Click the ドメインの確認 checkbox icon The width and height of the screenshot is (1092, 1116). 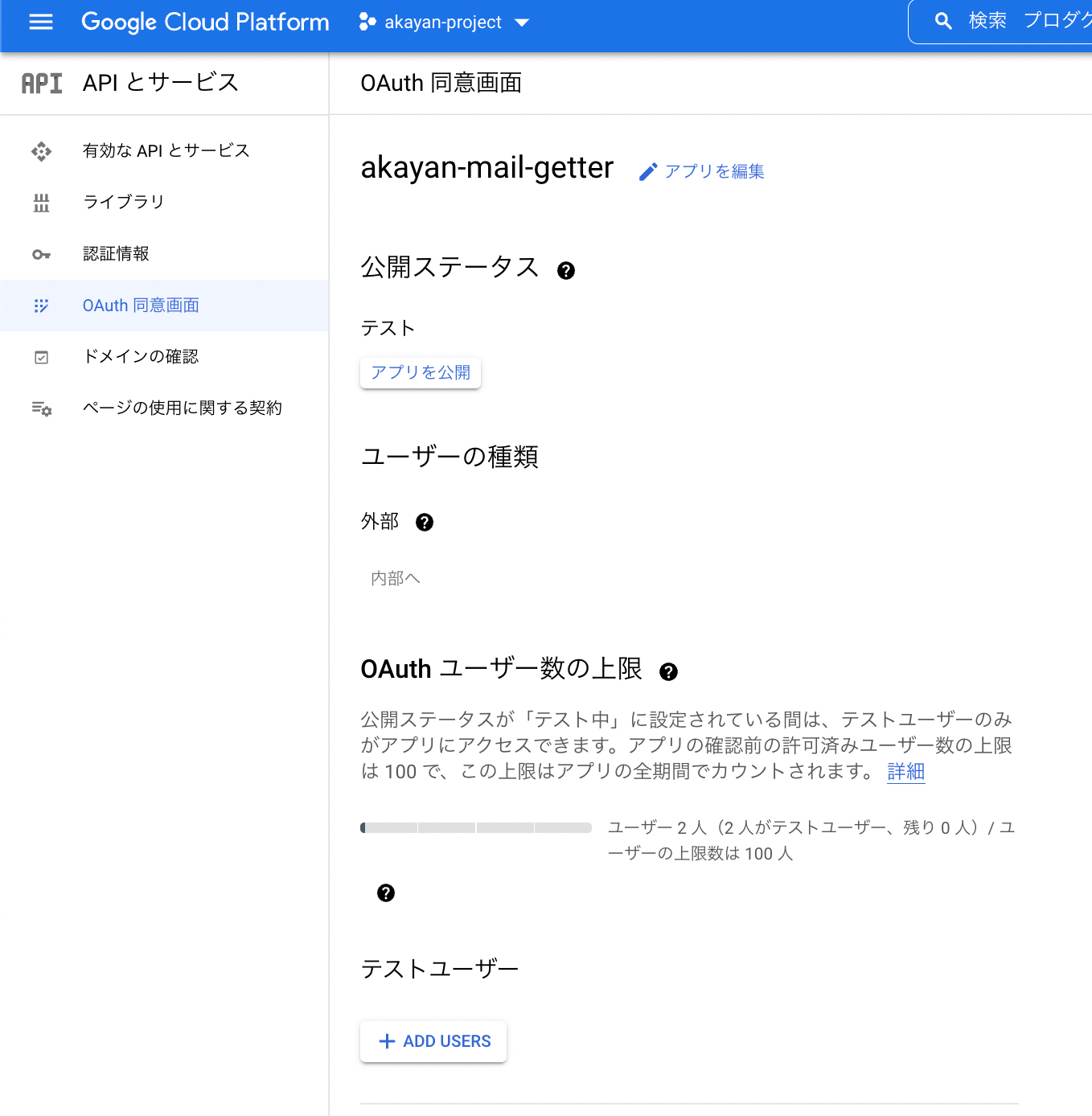(41, 357)
